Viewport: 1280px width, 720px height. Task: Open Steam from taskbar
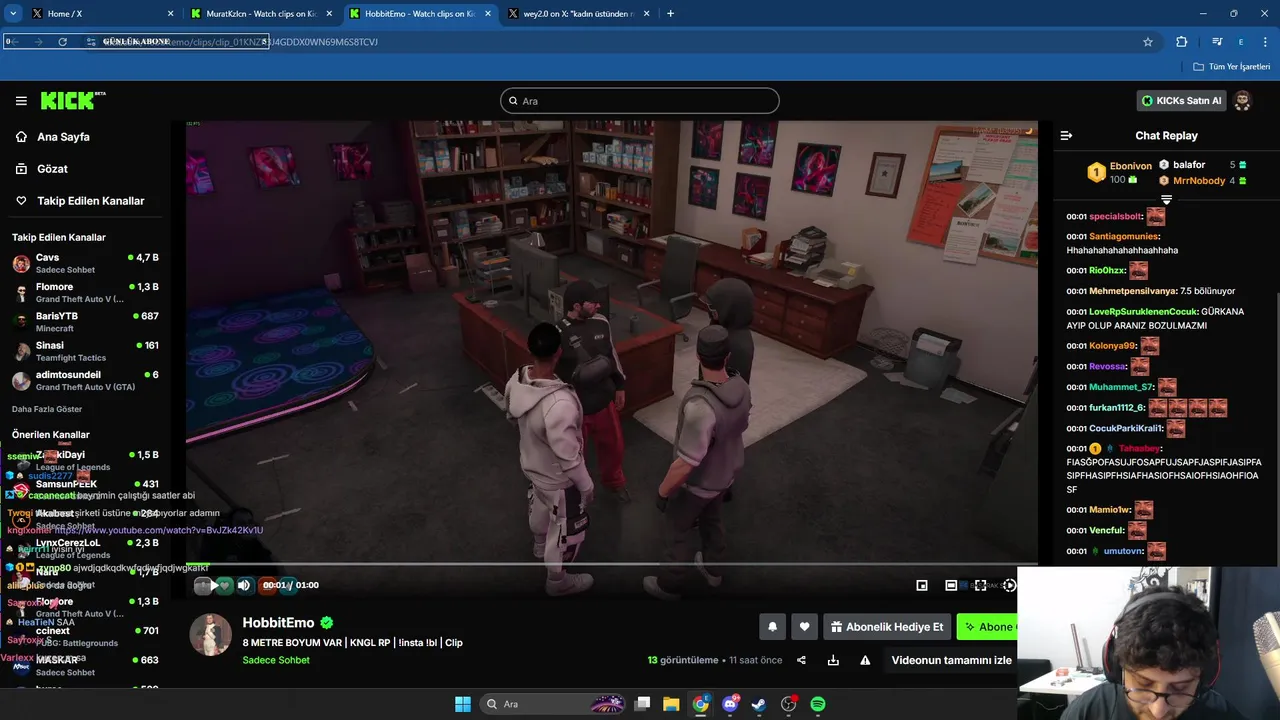(x=759, y=704)
